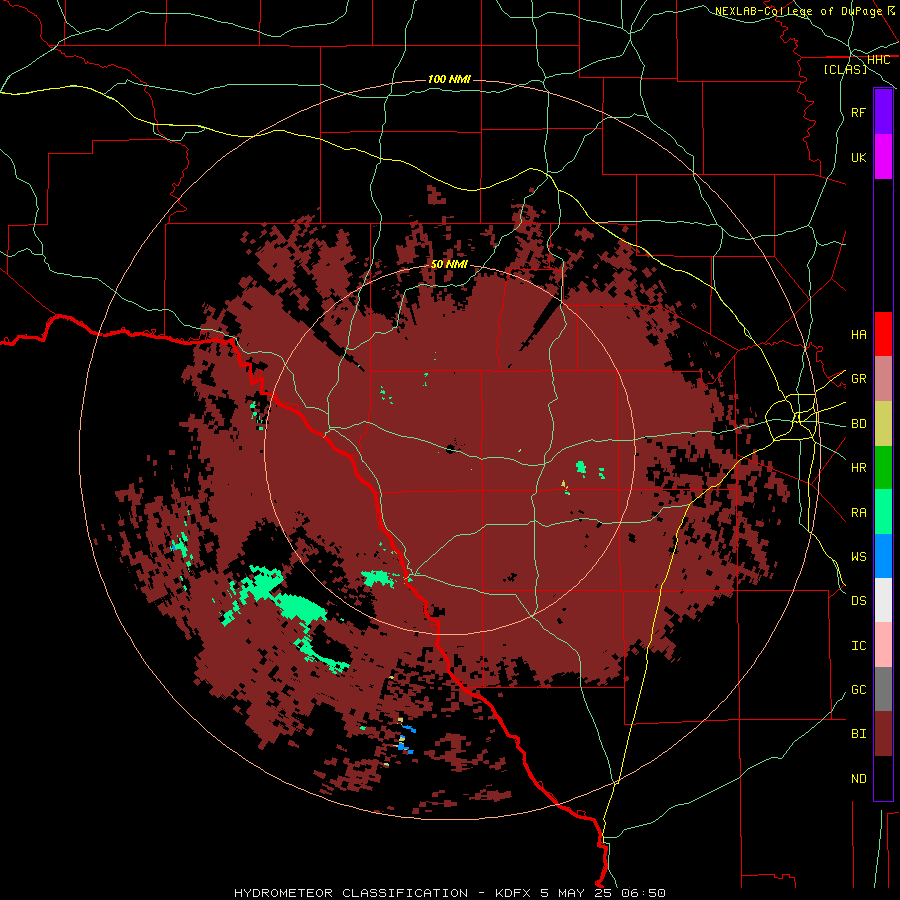Click the GR legend label
Screen dimensions: 900x900
[858, 379]
